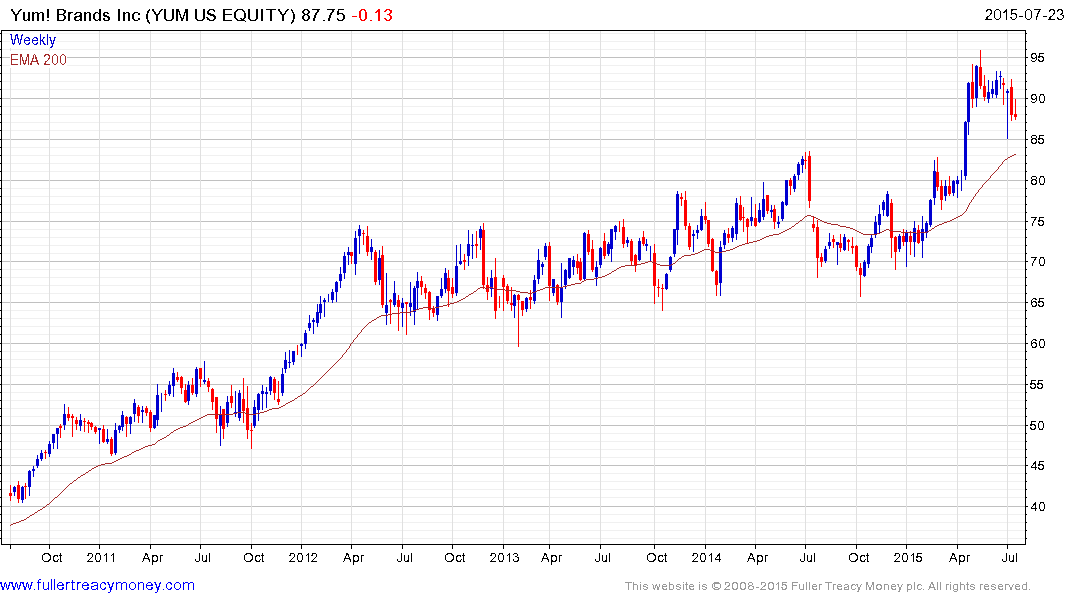Select the 2011 year marker on the x-axis
The height and width of the screenshot is (600, 1075).
point(101,557)
